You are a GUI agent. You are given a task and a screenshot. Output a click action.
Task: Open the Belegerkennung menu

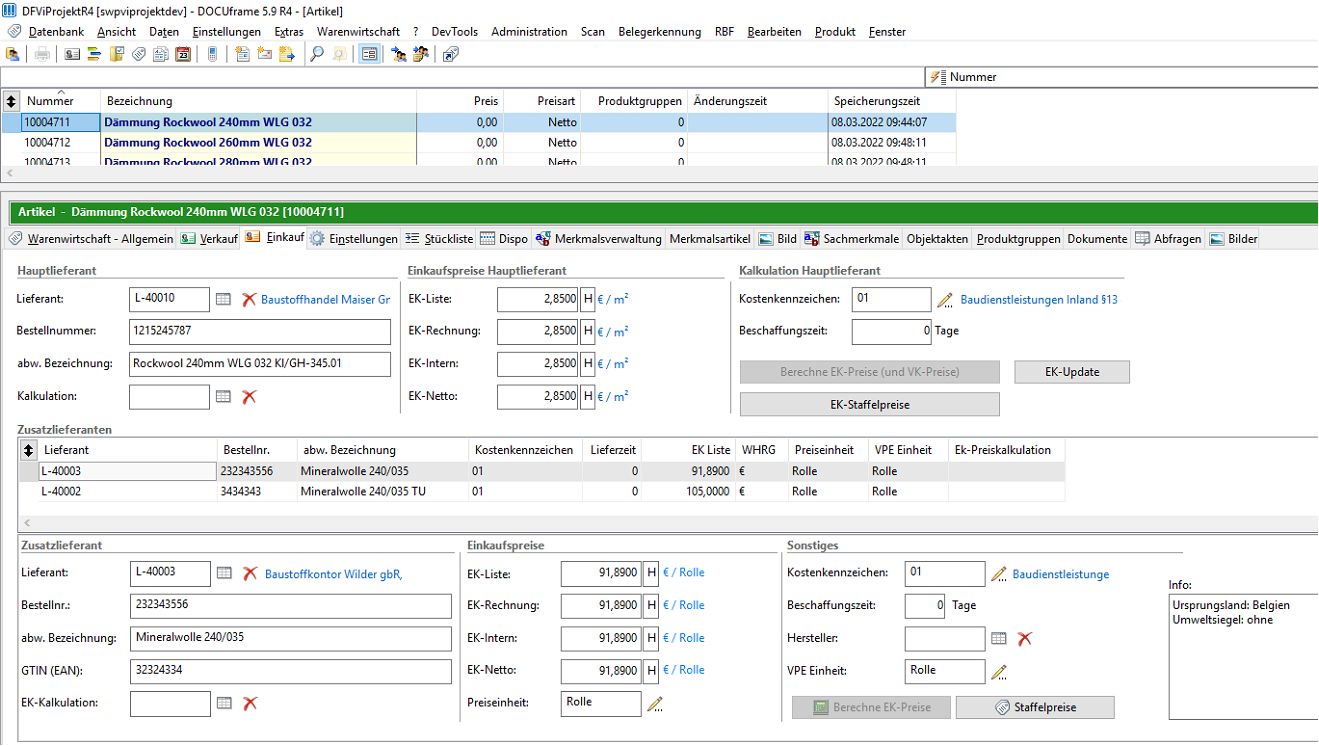coord(660,31)
